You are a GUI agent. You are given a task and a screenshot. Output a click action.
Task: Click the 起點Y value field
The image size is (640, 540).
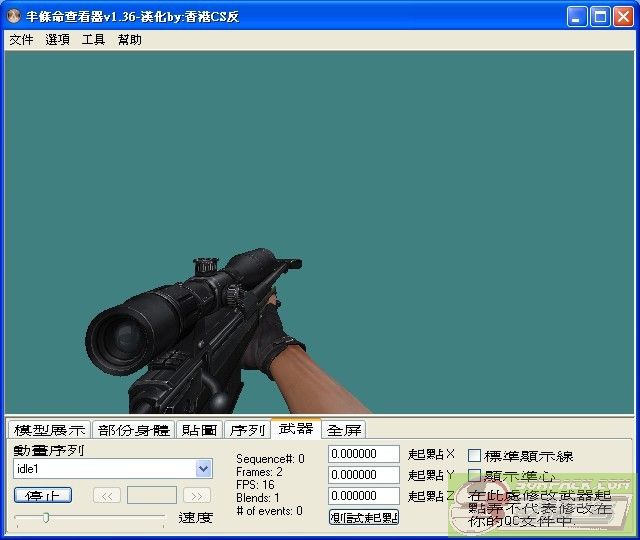click(x=364, y=475)
